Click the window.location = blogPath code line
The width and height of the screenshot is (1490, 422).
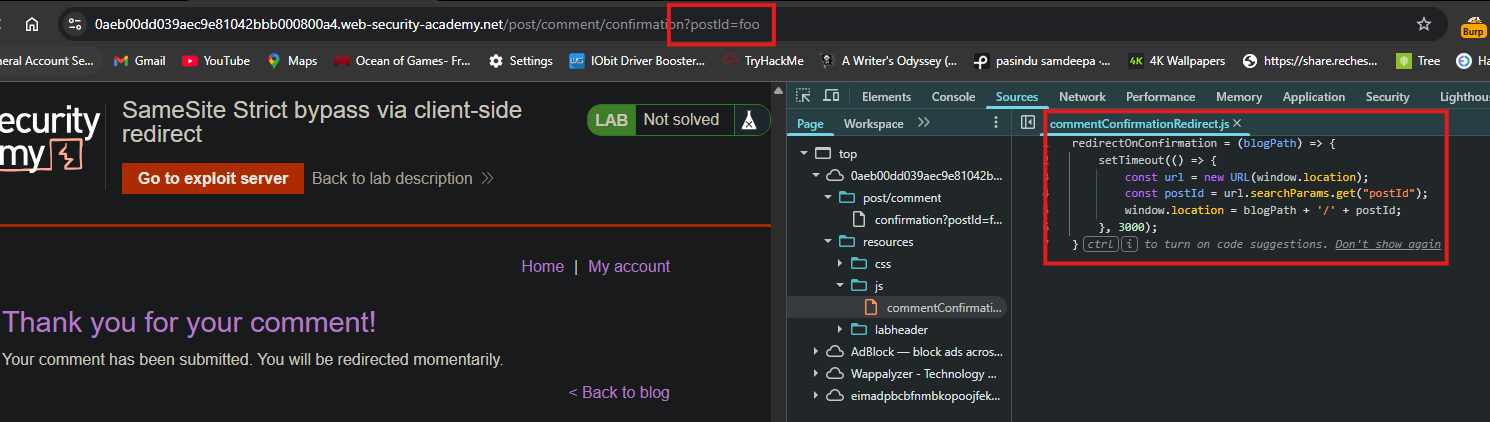1261,210
